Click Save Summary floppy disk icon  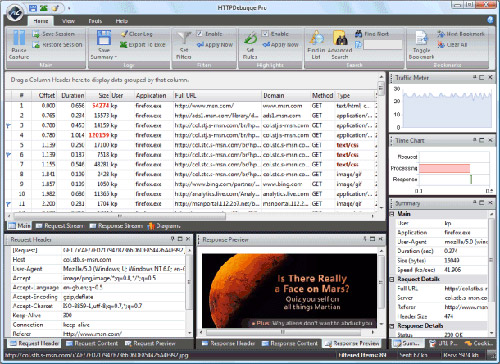point(104,37)
